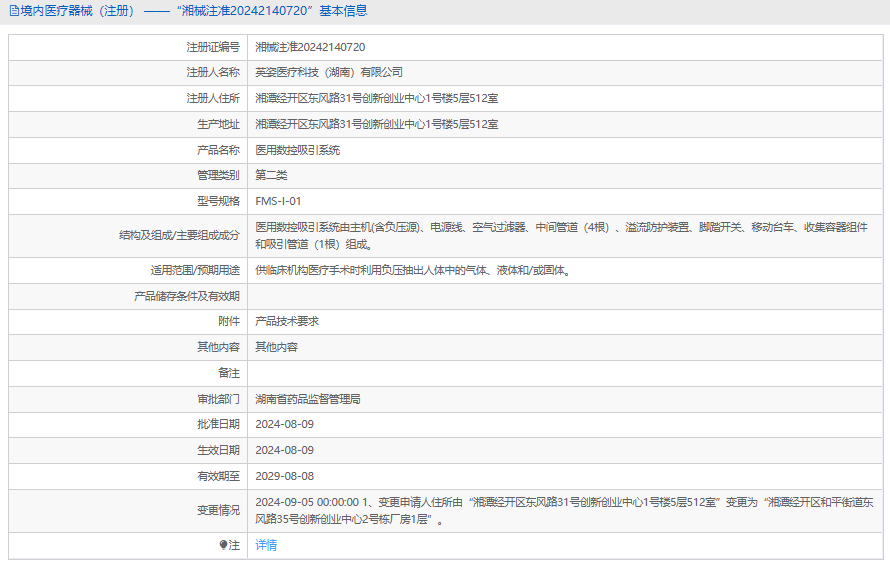Click the intended use description text

pos(413,270)
